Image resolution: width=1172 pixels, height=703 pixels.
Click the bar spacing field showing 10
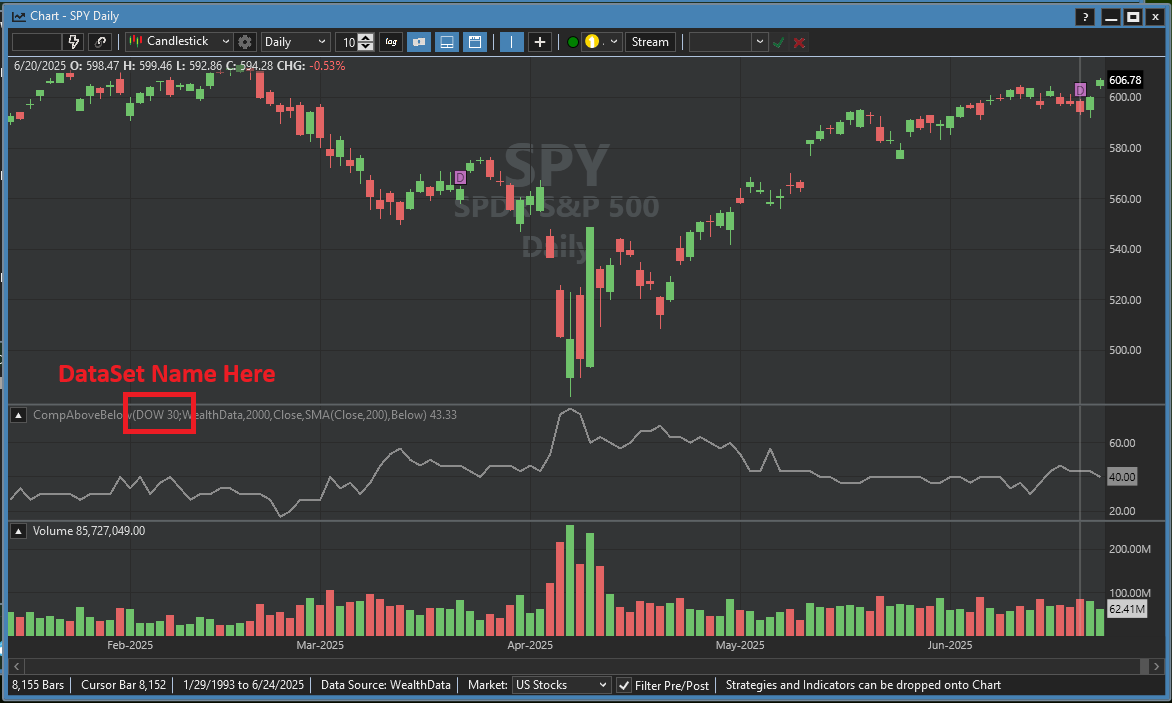[348, 43]
